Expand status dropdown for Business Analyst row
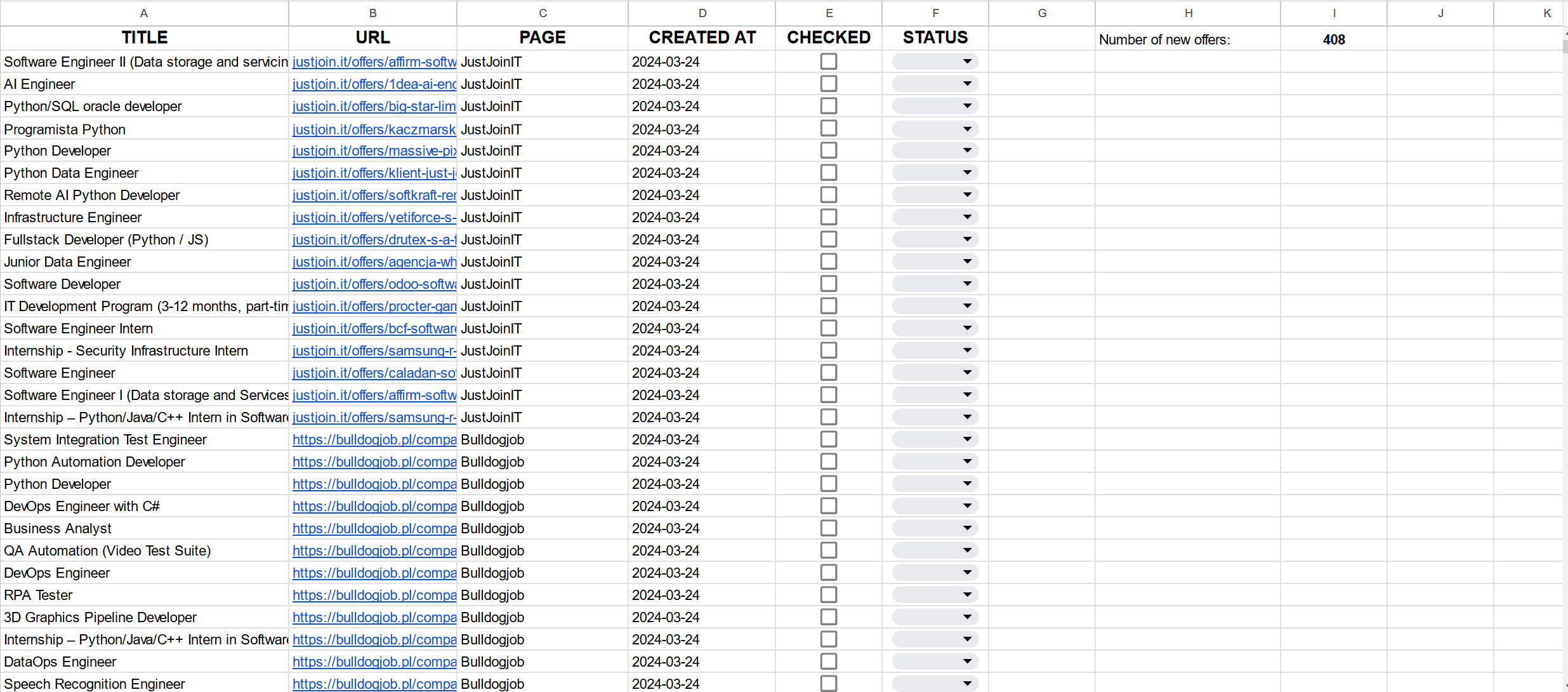Screen dimensions: 1568x692 pos(966,528)
